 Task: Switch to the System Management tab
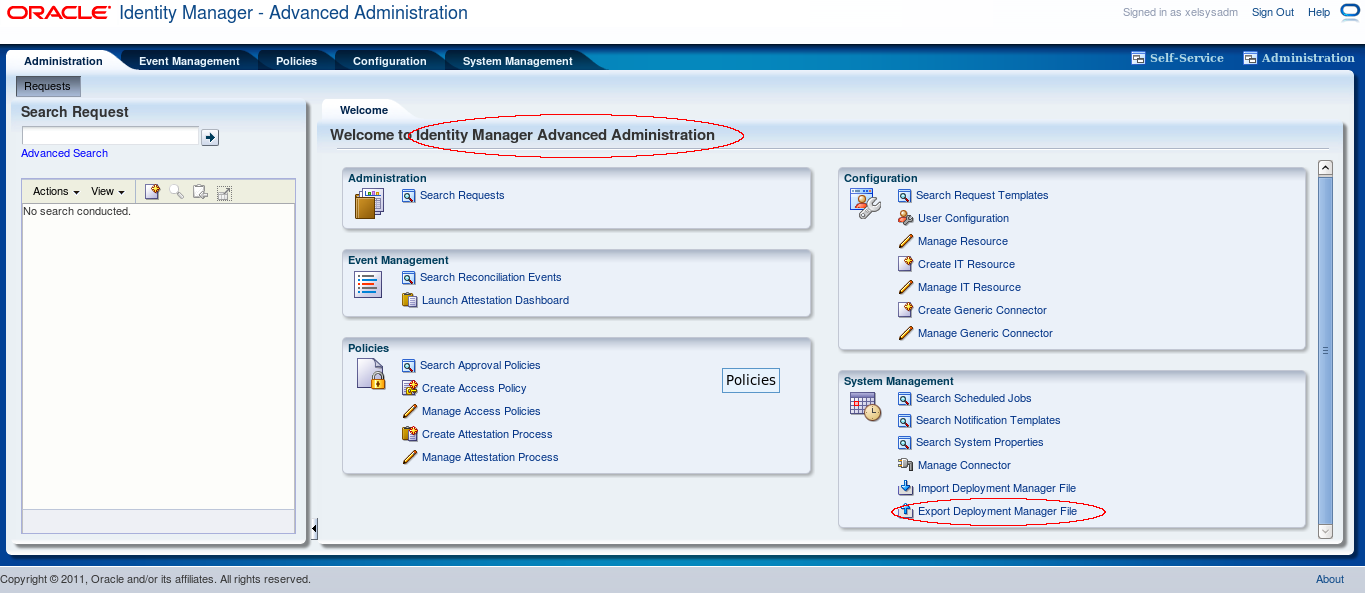point(517,60)
